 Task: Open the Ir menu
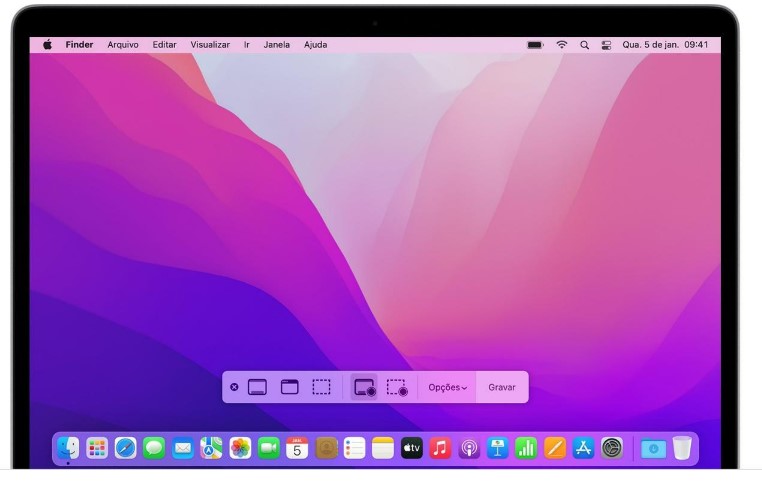tap(247, 45)
